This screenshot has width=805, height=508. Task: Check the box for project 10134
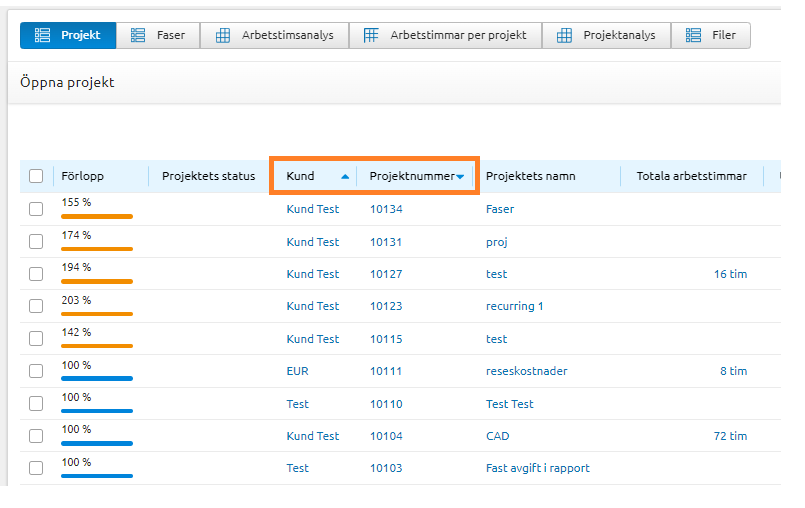point(36,209)
